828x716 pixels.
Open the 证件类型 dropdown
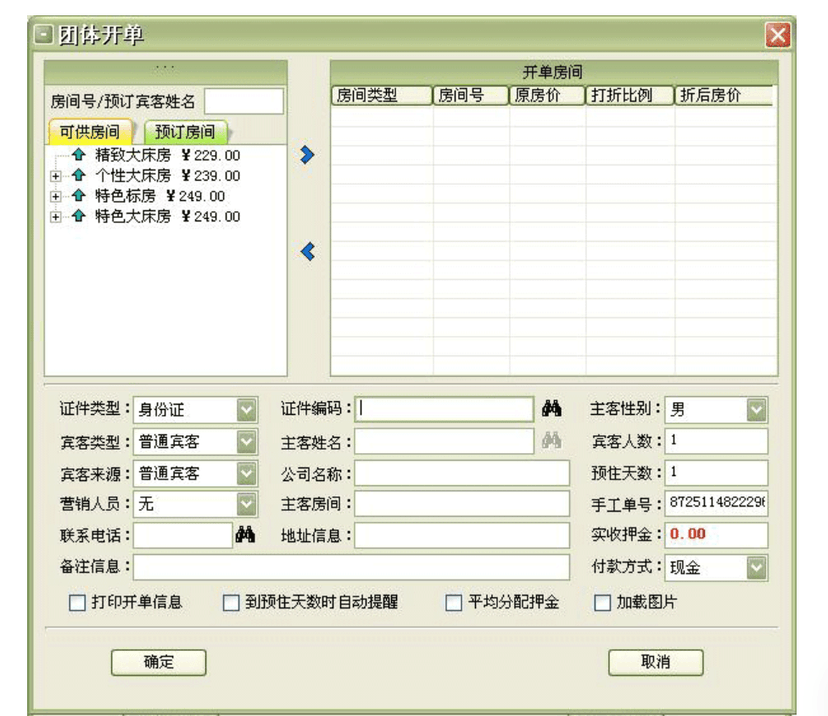point(246,410)
